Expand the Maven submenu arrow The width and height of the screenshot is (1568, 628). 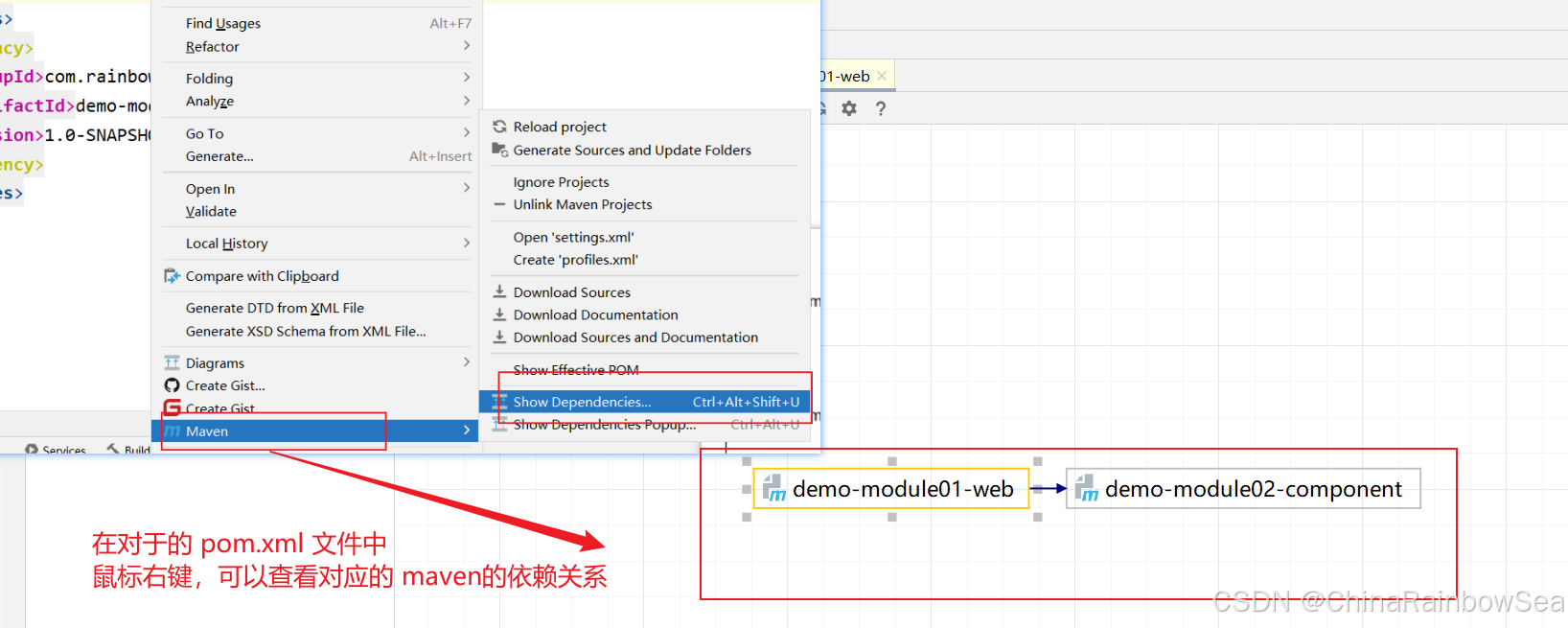coord(467,430)
